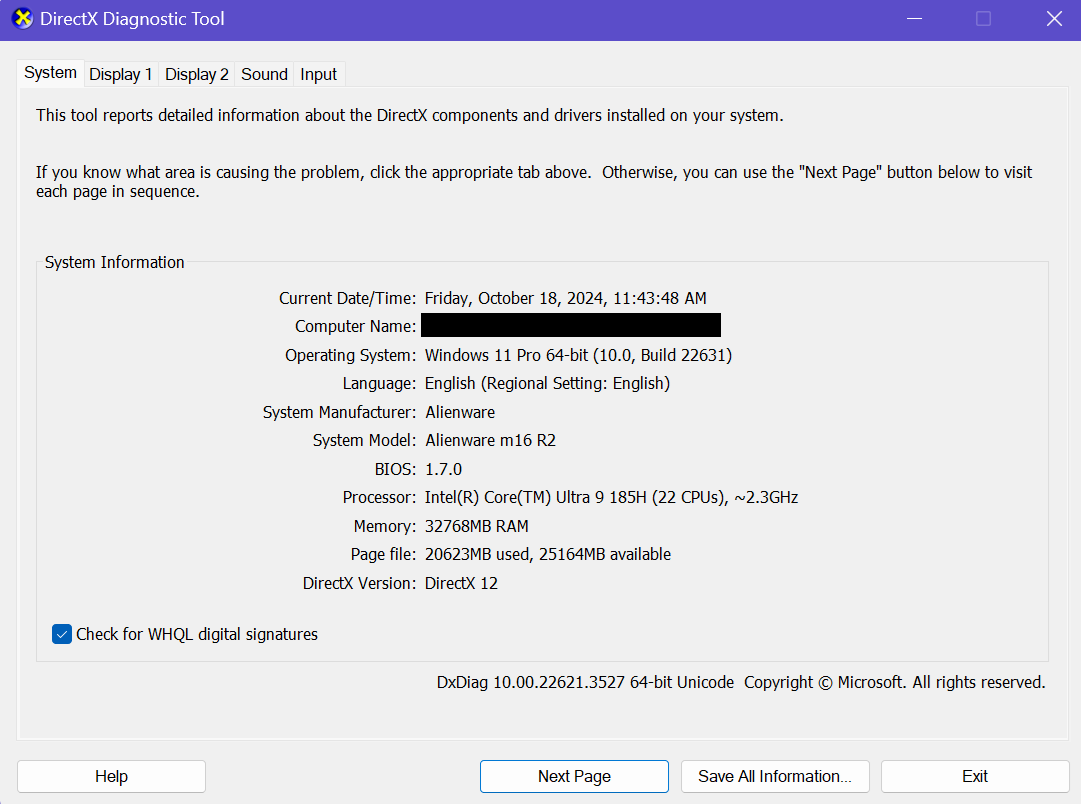
Task: Click the 'System Information' group heading
Action: [x=114, y=263]
